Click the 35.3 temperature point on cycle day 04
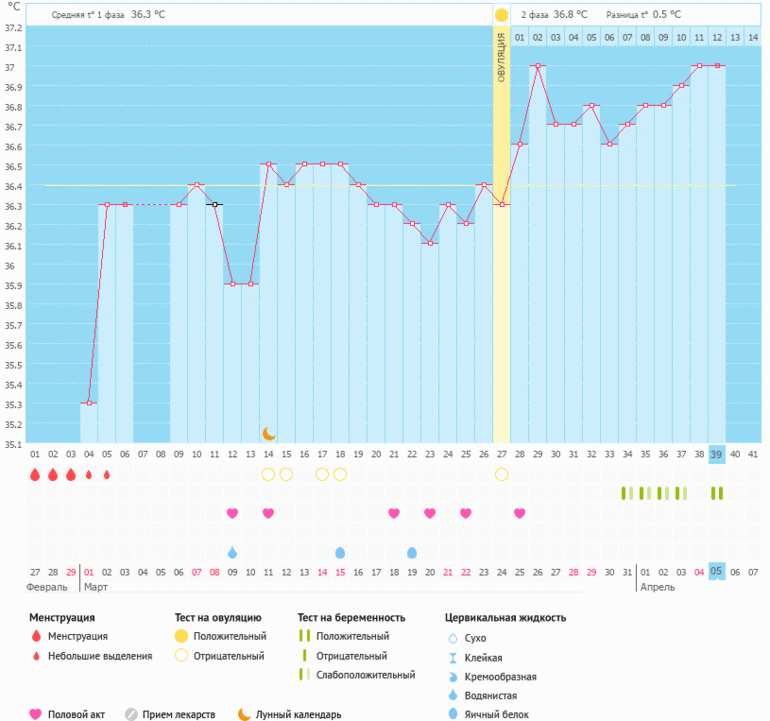The image size is (770, 721). tap(89, 403)
